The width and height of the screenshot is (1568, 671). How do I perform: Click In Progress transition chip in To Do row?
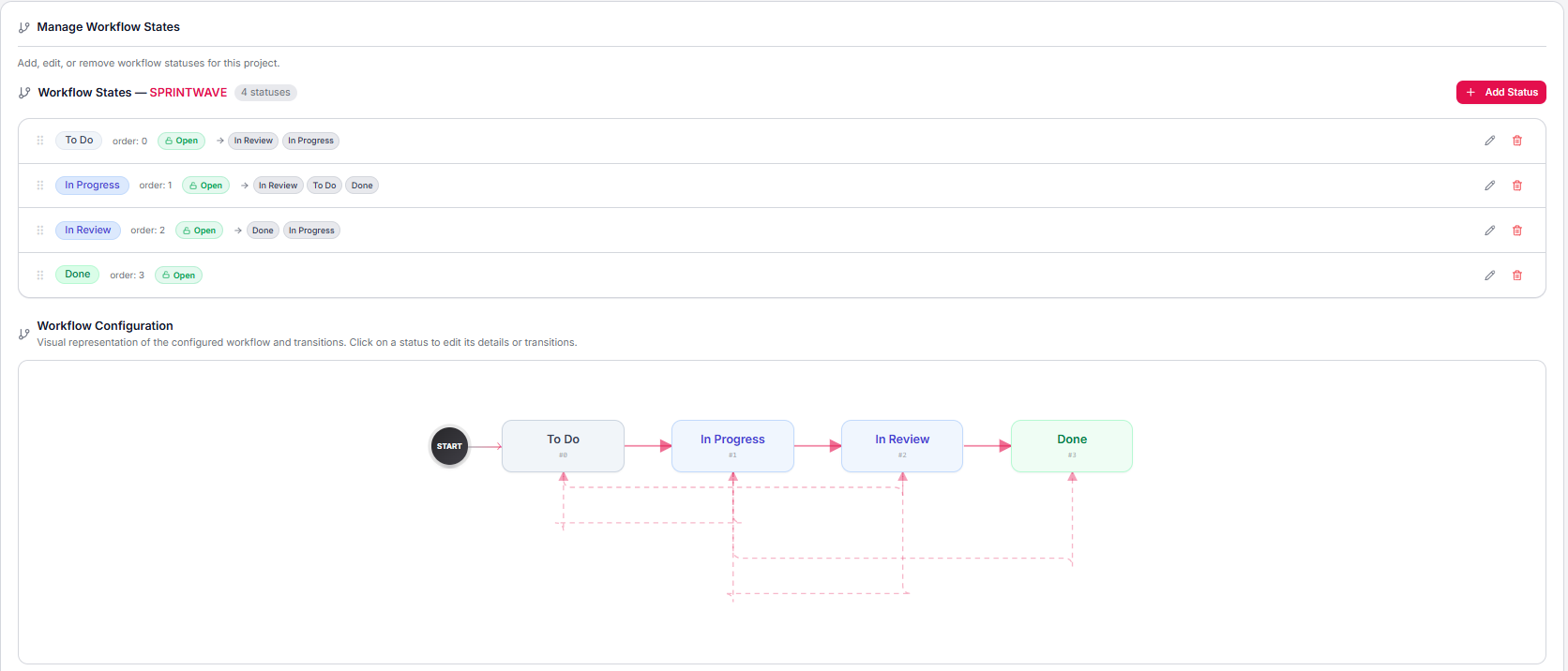tap(310, 141)
